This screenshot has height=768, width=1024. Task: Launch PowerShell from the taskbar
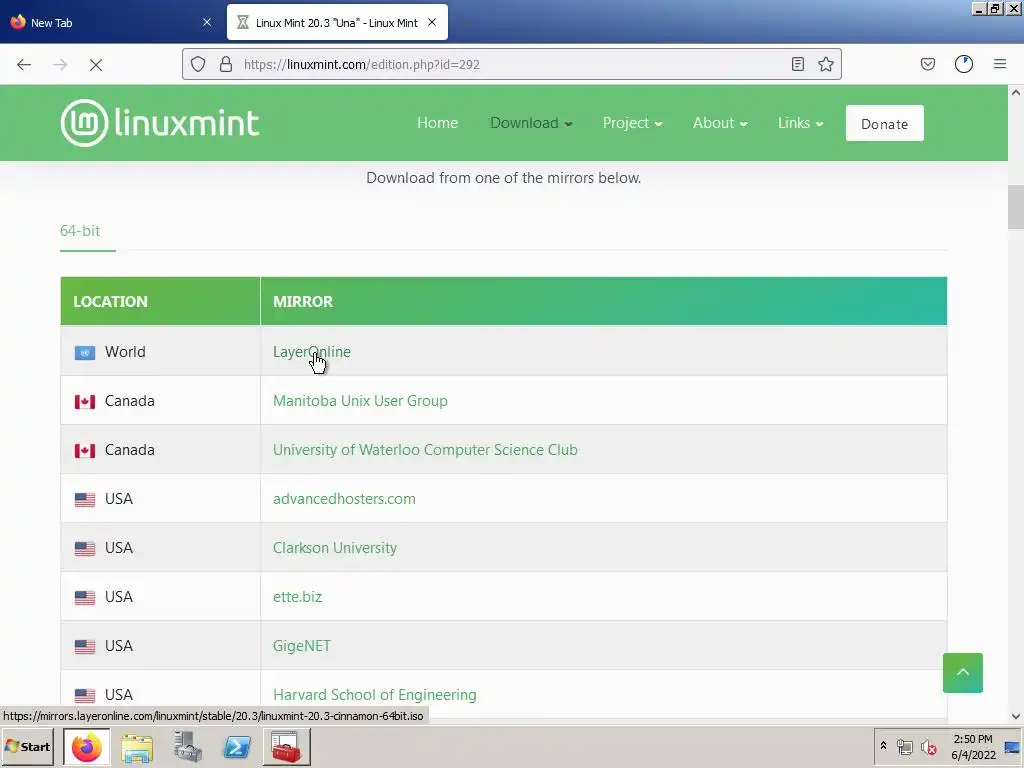[237, 747]
